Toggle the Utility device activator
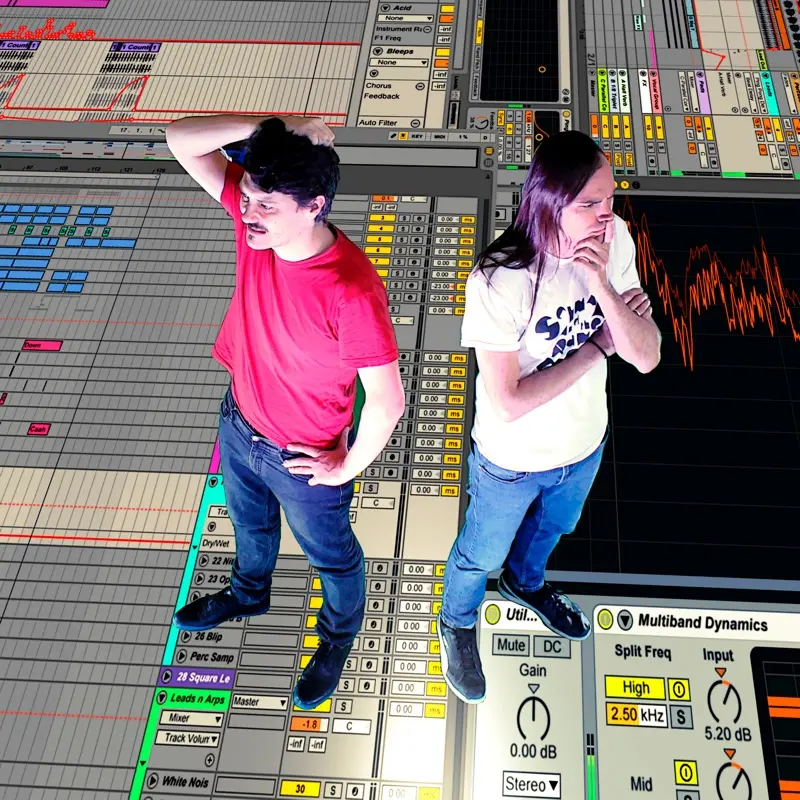This screenshot has width=800, height=800. [492, 615]
